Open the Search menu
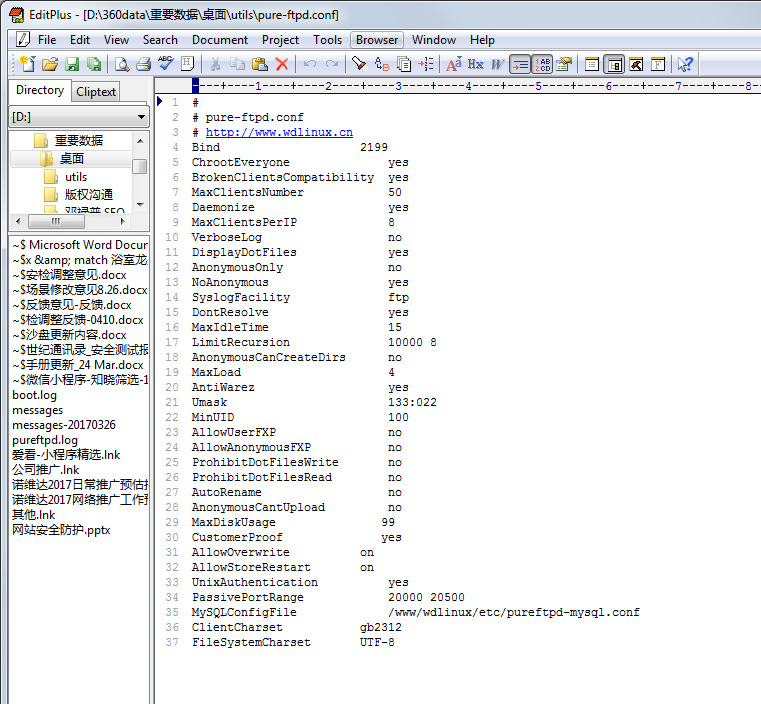 tap(160, 40)
